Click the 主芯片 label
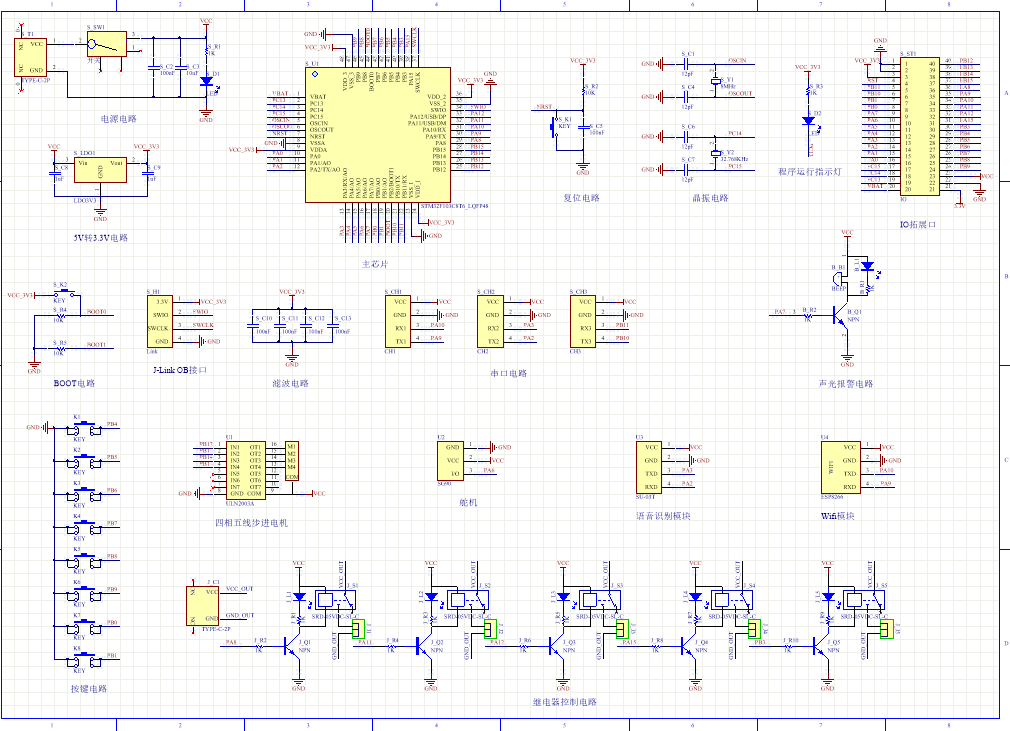Screen dimensions: 1010x731 375,264
